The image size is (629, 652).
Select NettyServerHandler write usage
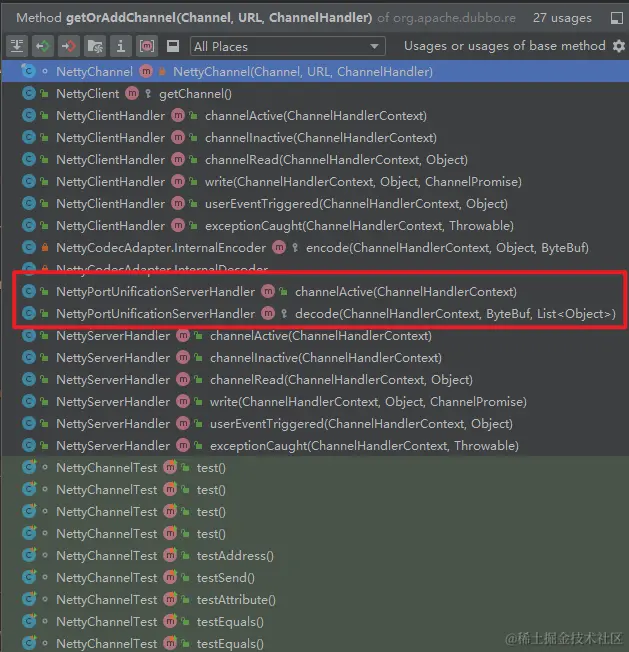pyautogui.click(x=315, y=402)
